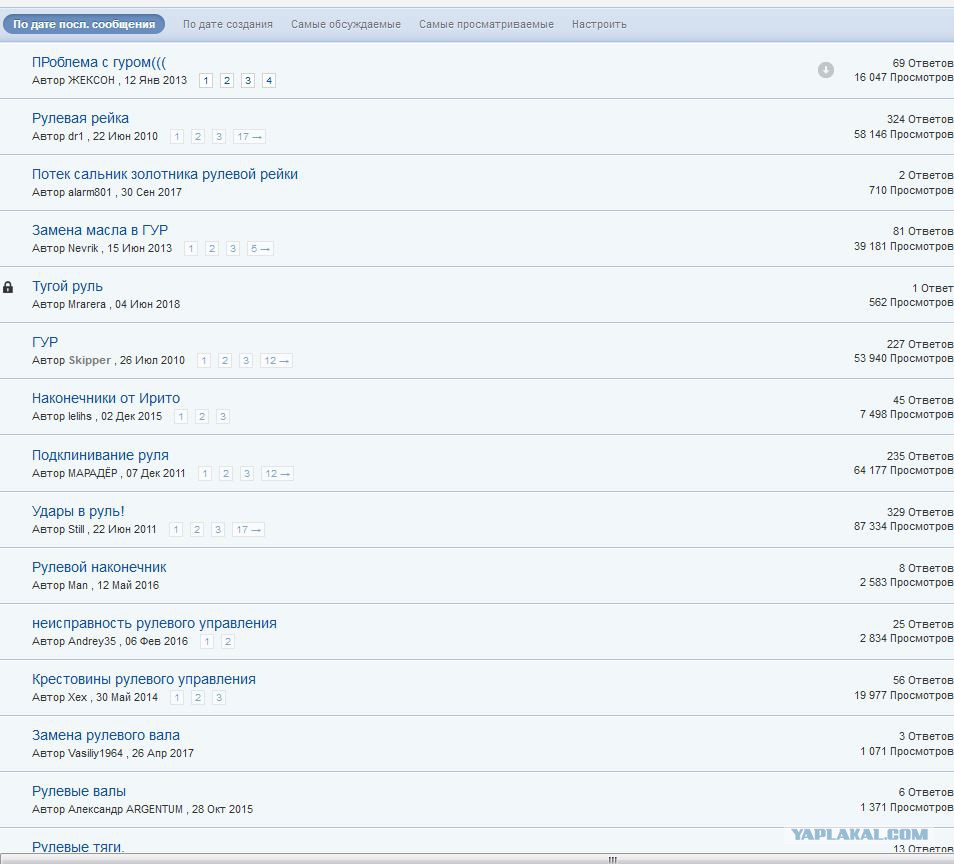The height and width of the screenshot is (864, 954).
Task: Open the ГУР topic by Skipper
Action: pyautogui.click(x=45, y=342)
